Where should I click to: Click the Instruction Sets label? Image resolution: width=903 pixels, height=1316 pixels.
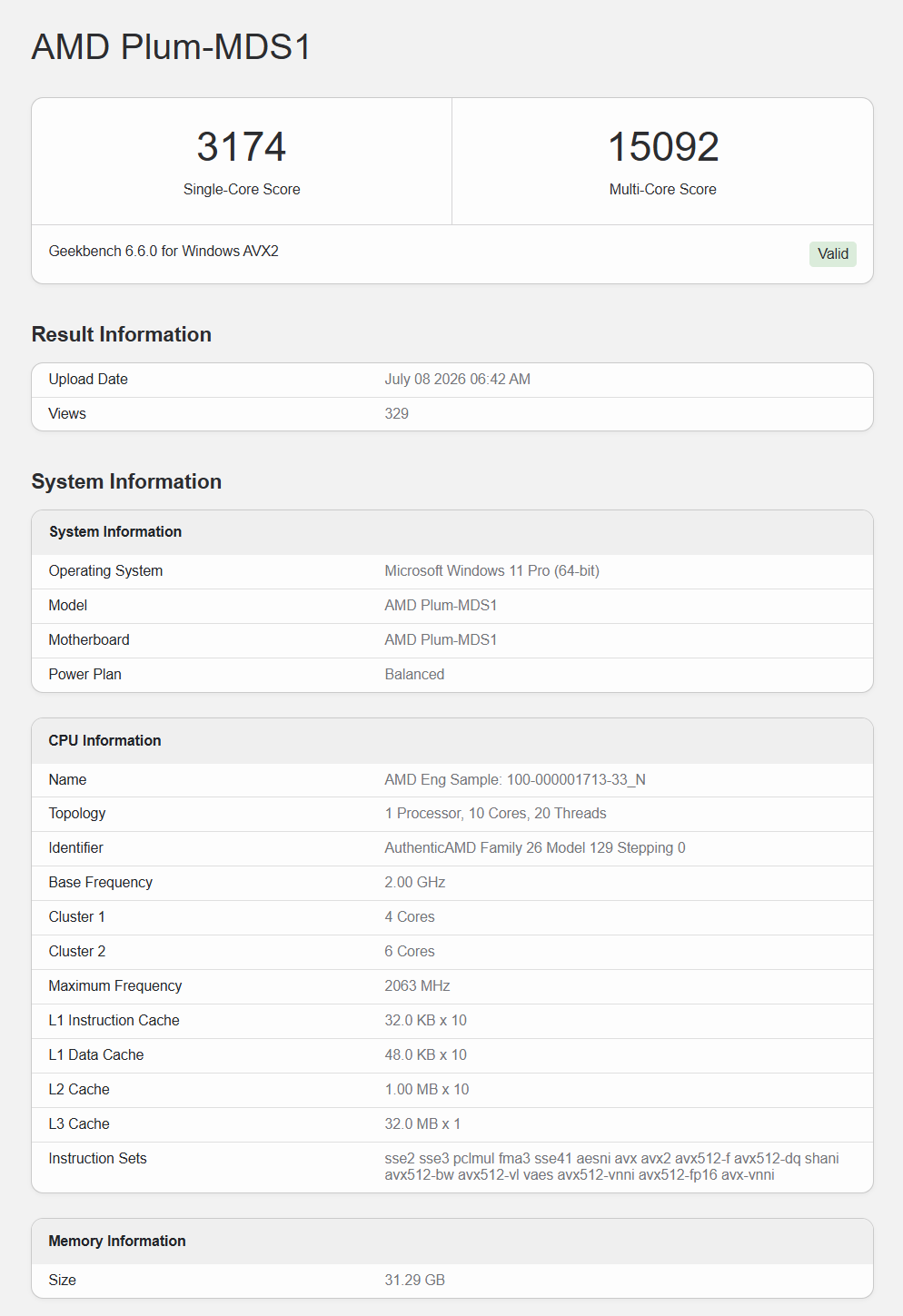click(98, 1158)
